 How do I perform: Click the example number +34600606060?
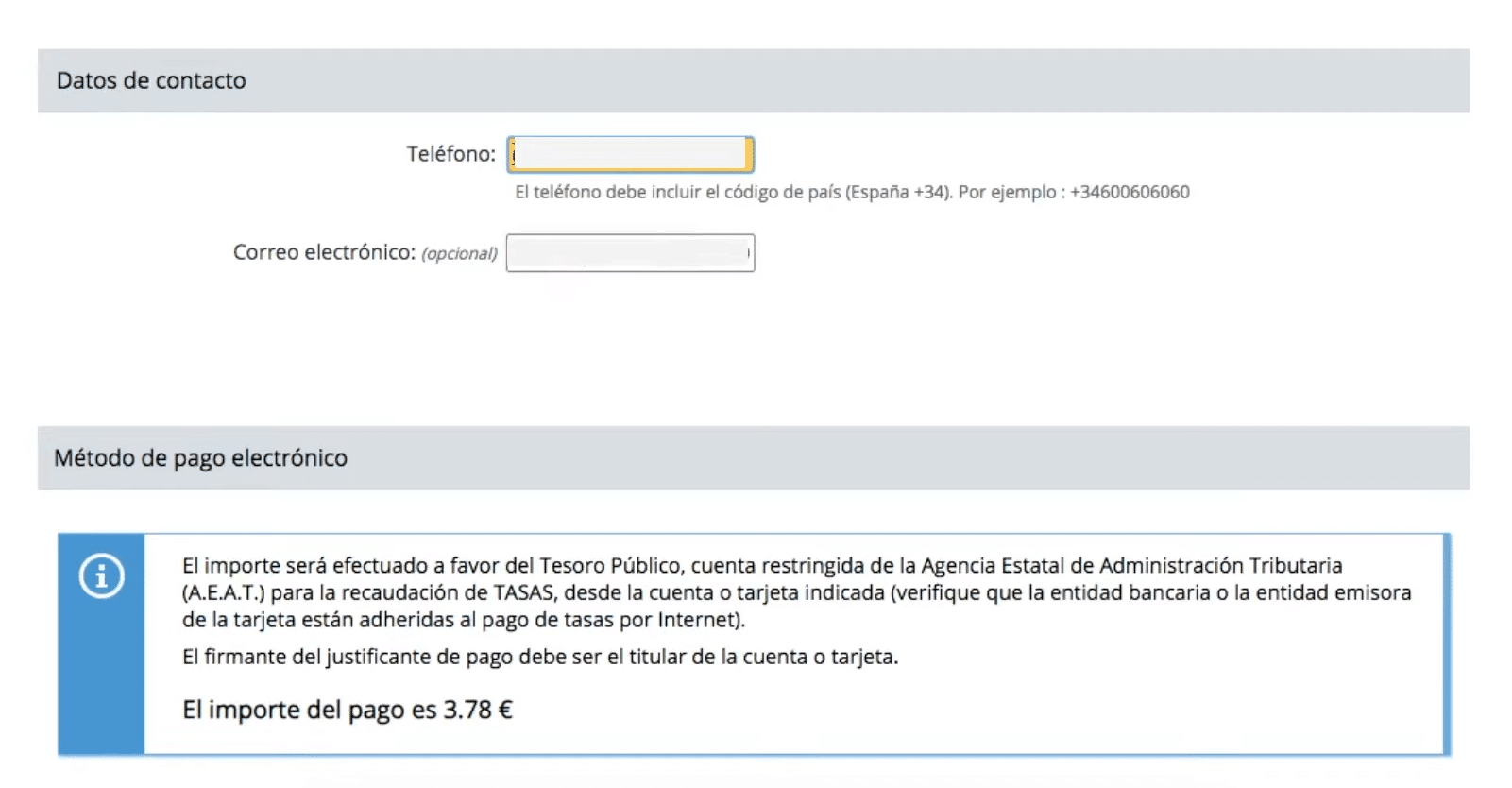(x=1130, y=192)
